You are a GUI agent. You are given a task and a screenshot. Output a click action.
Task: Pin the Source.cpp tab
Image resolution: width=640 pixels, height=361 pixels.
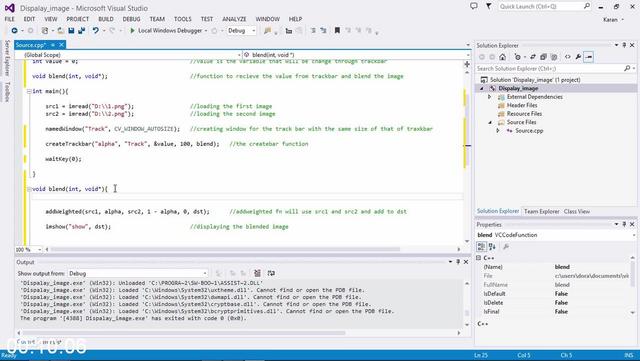pyautogui.click(x=53, y=45)
